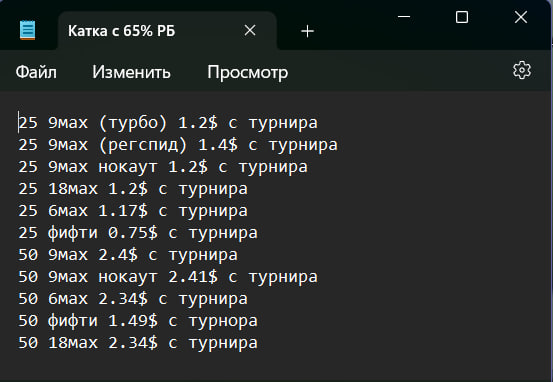Image resolution: width=553 pixels, height=382 pixels.
Task: Click the 25 6мах 1.17$ line
Action: (133, 211)
